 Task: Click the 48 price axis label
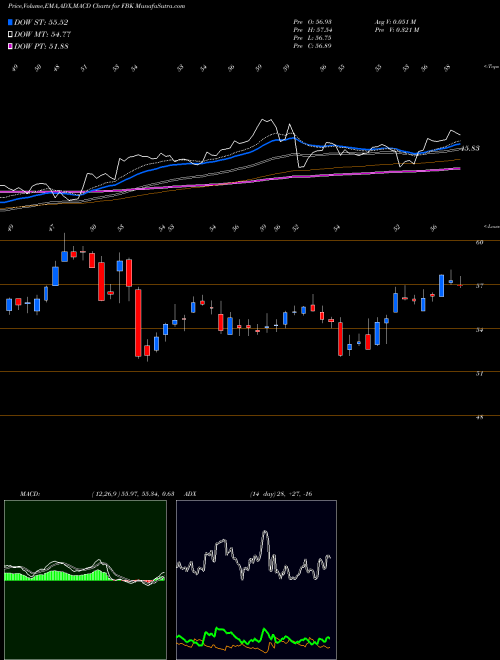(x=479, y=418)
